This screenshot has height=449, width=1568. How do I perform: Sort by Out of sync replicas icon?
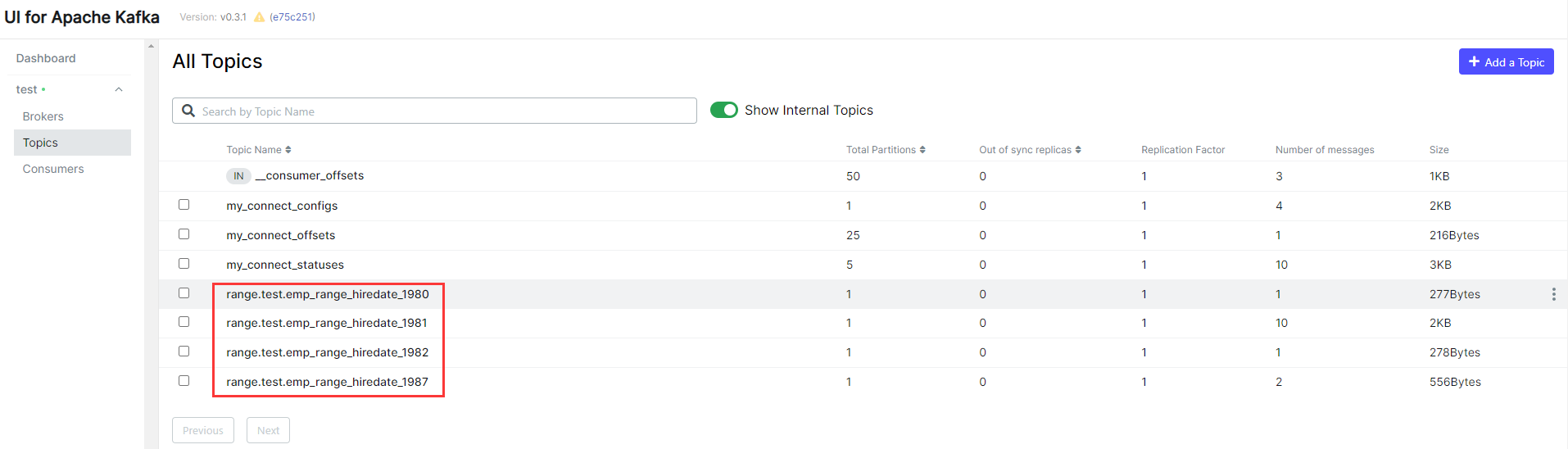[1078, 150]
